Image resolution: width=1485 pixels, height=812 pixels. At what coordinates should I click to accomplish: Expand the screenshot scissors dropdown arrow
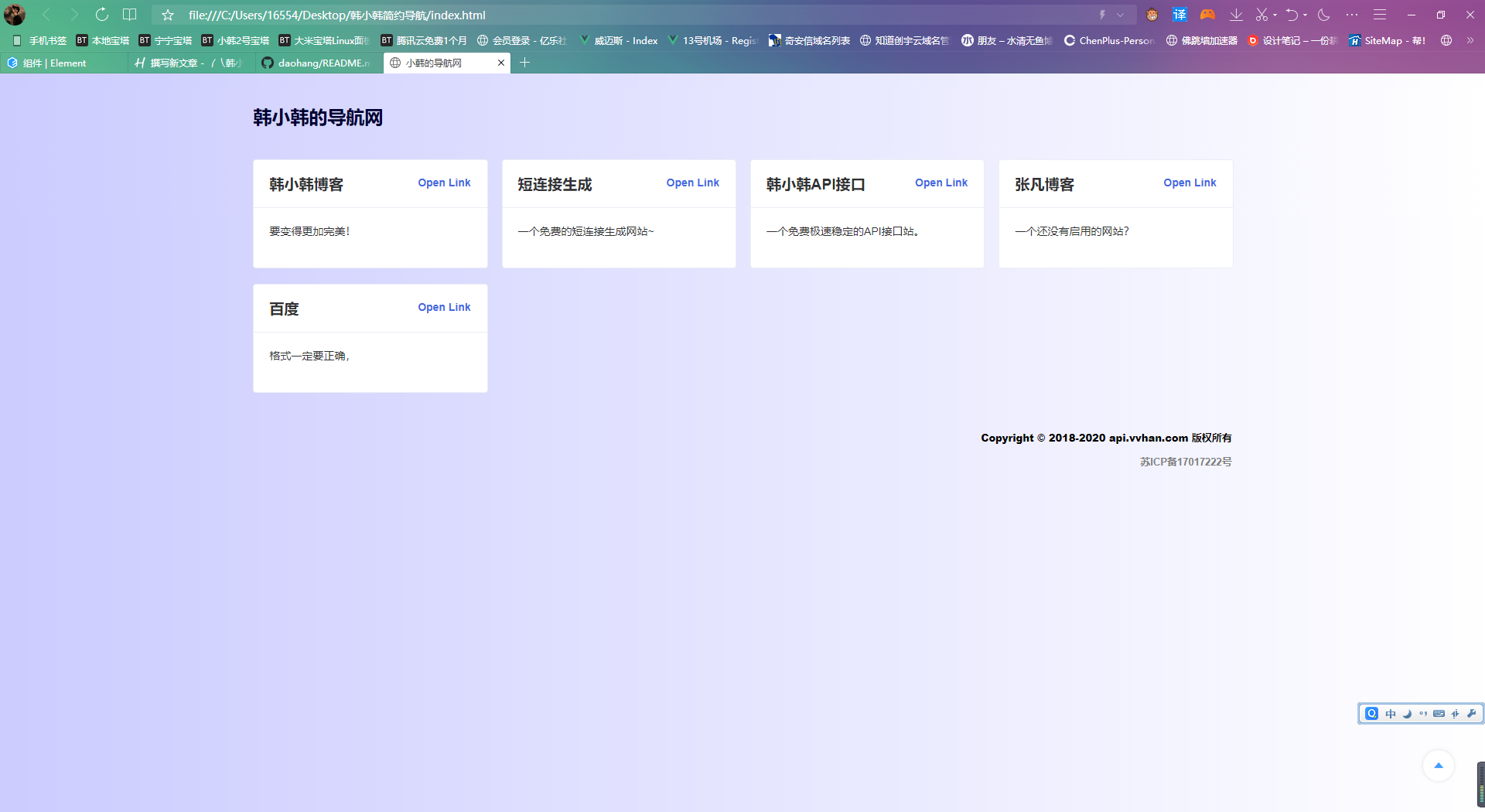click(x=1275, y=15)
